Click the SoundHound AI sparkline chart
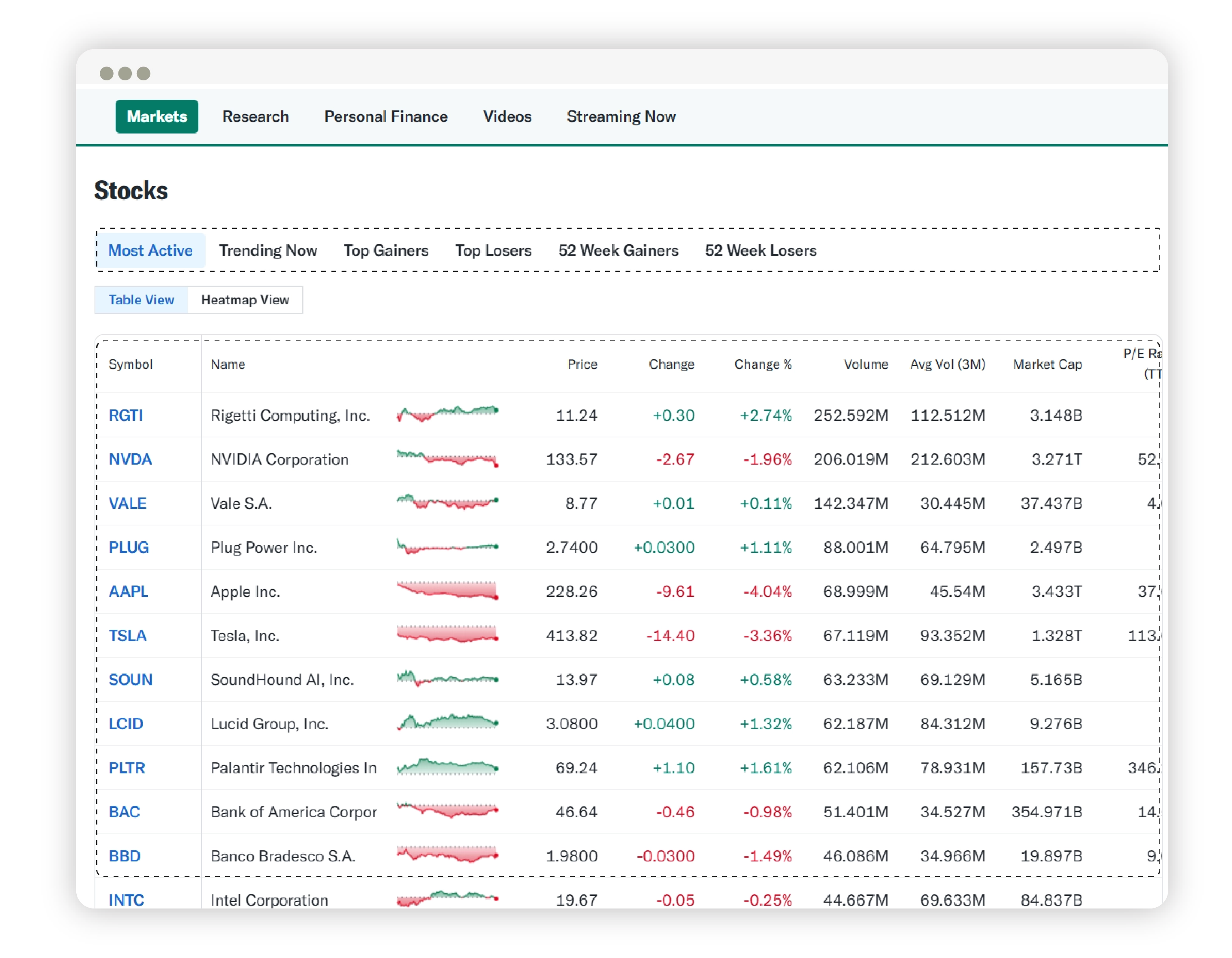Viewport: 1232px width, 958px height. pyautogui.click(x=447, y=678)
